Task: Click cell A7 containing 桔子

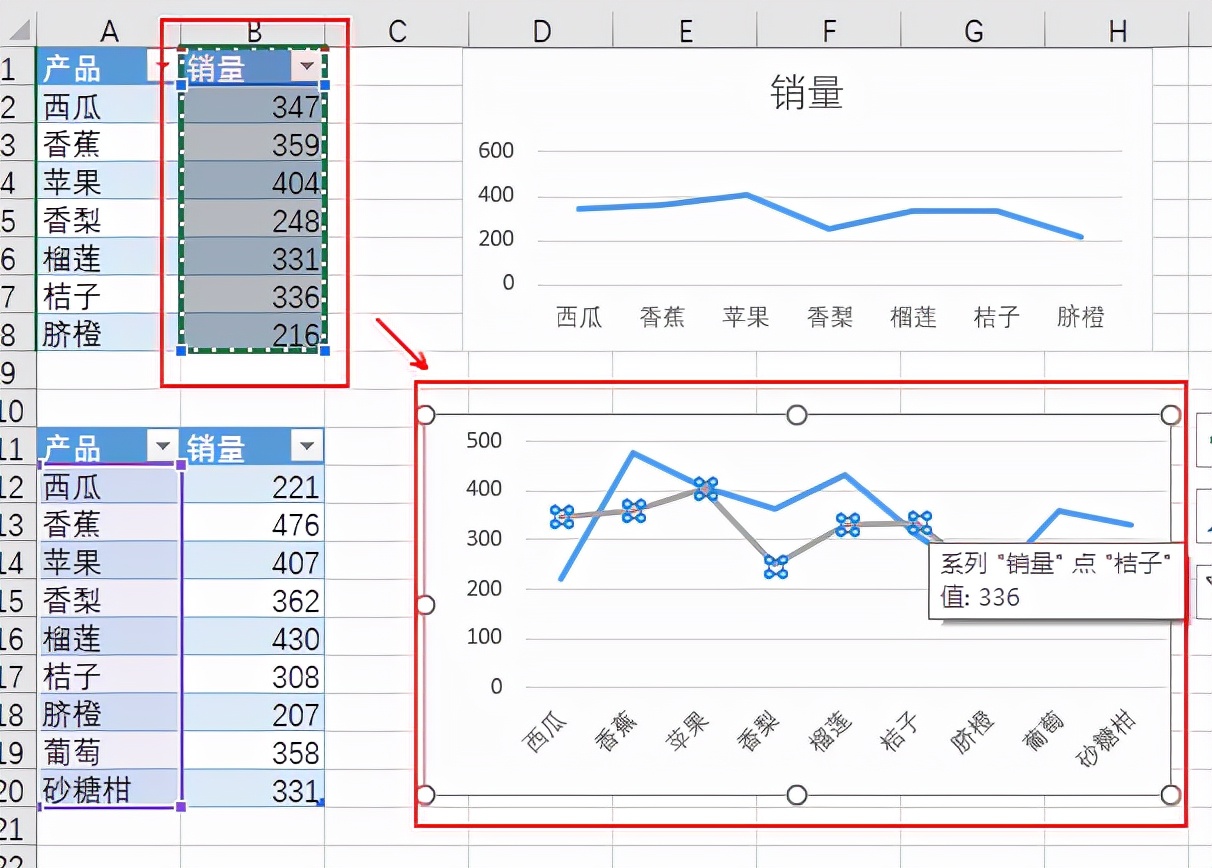Action: [x=109, y=295]
